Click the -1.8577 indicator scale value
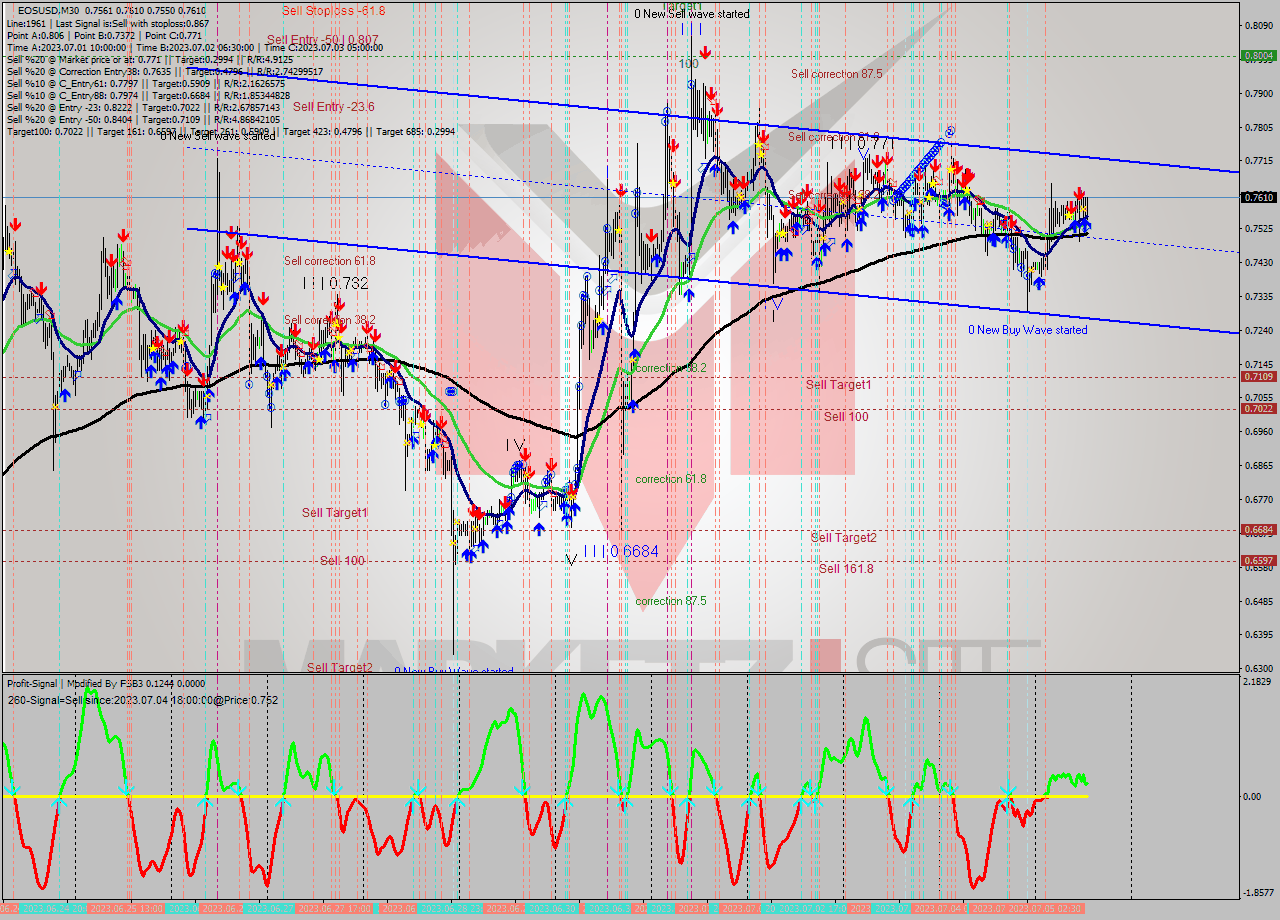This screenshot has height=920, width=1280. click(x=1256, y=893)
